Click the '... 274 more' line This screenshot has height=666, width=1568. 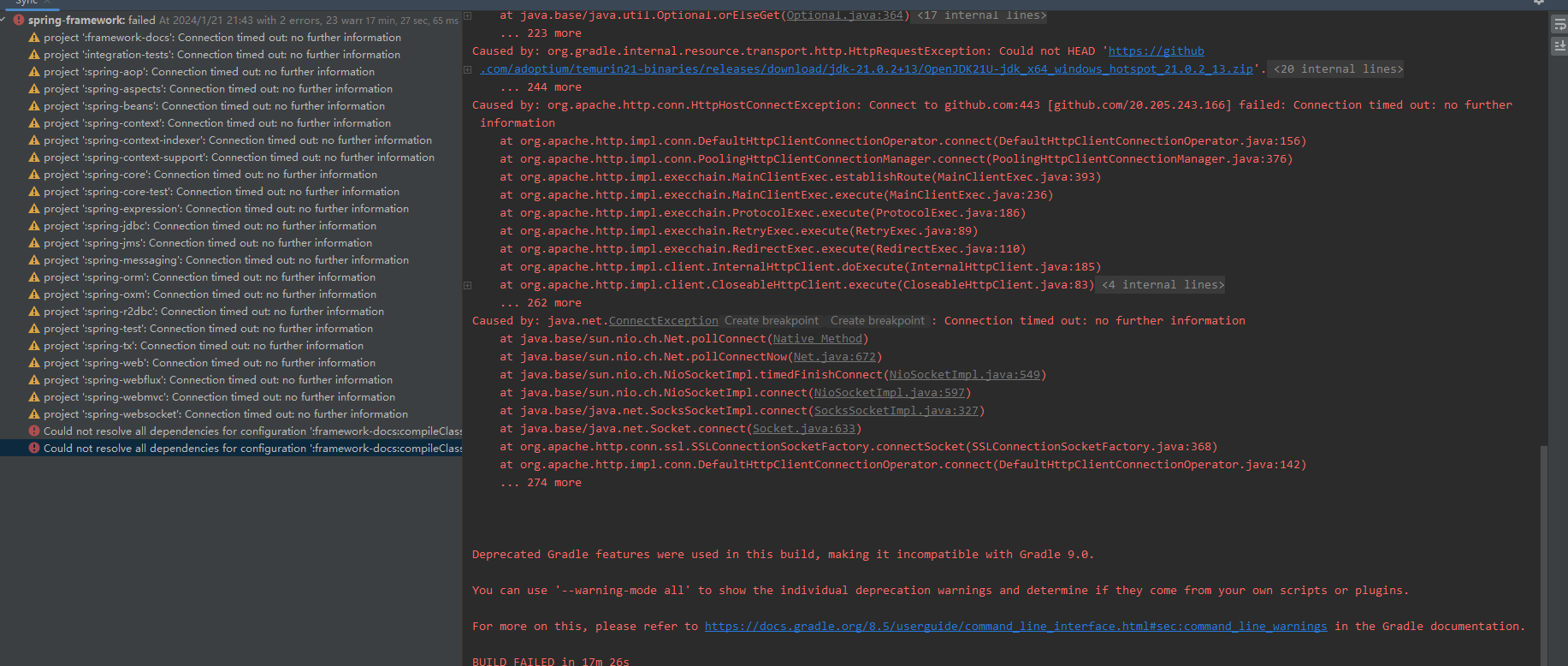pyautogui.click(x=541, y=483)
